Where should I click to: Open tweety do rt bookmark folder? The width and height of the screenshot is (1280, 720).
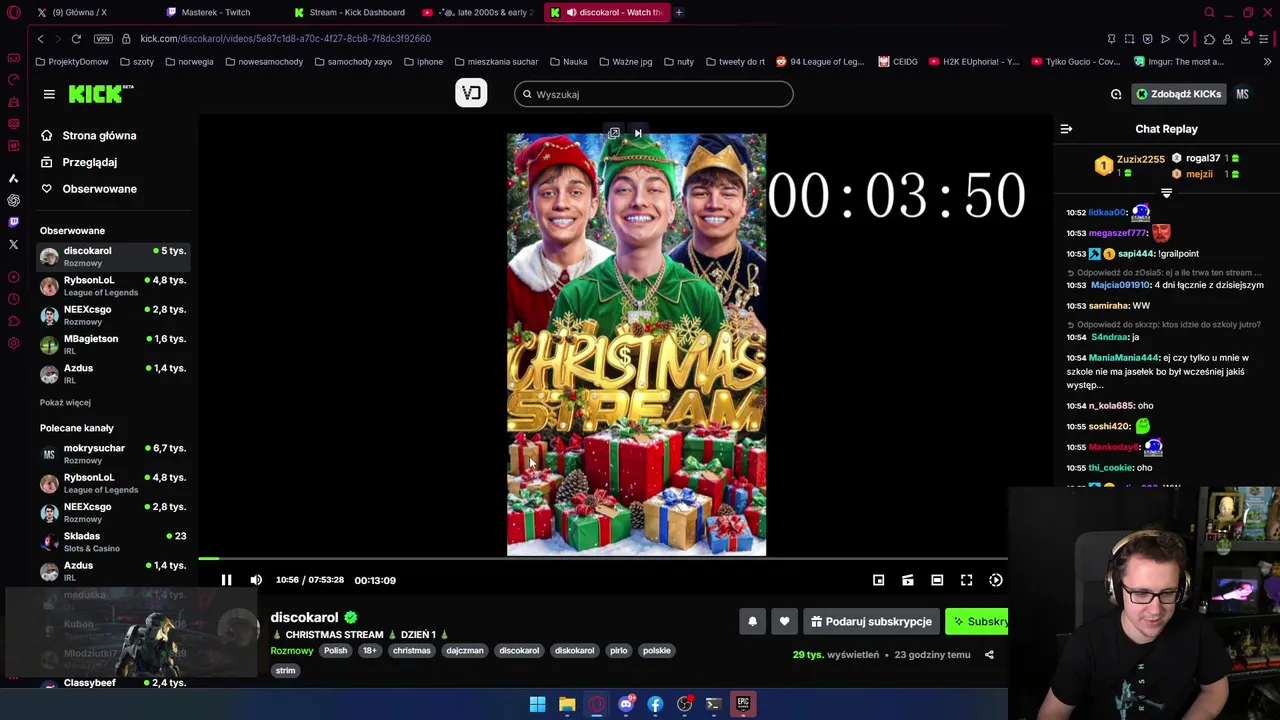(x=735, y=61)
